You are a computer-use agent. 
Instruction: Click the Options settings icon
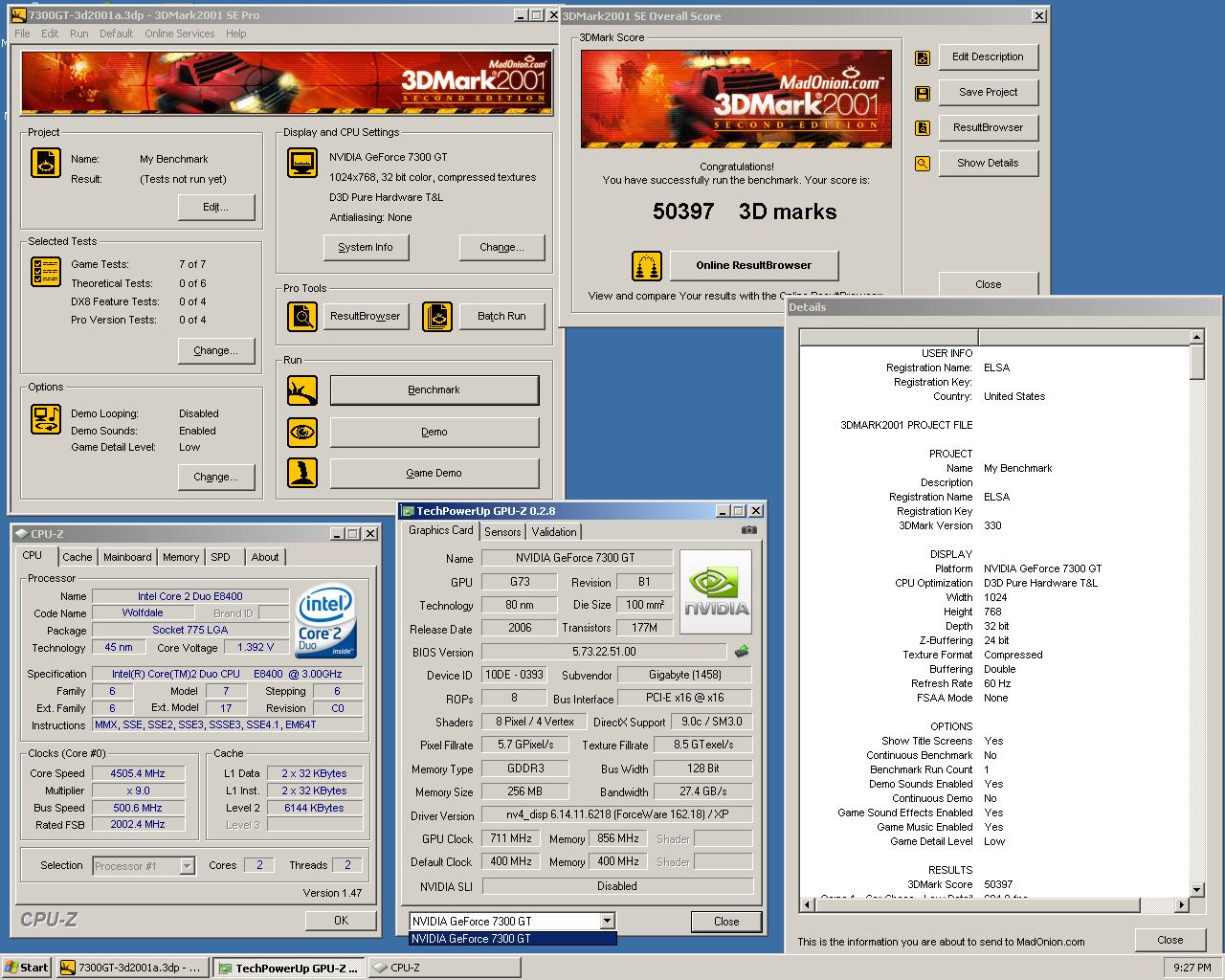click(46, 418)
